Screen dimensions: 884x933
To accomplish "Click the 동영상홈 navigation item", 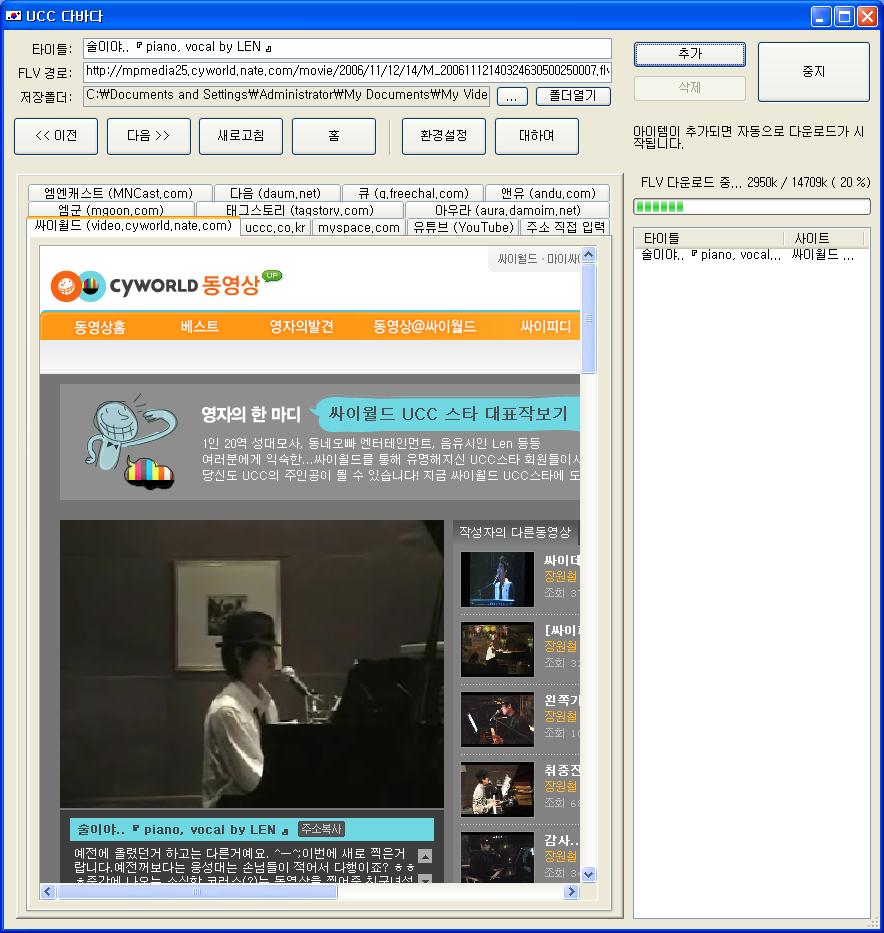I will tap(99, 327).
